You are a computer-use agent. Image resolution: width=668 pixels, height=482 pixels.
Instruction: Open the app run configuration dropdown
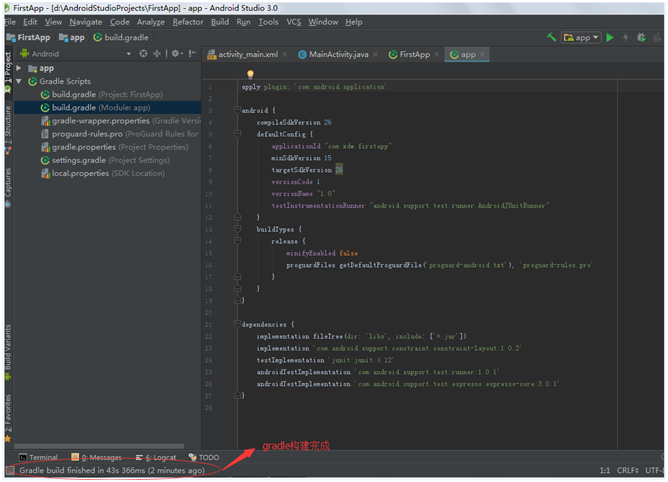point(582,37)
